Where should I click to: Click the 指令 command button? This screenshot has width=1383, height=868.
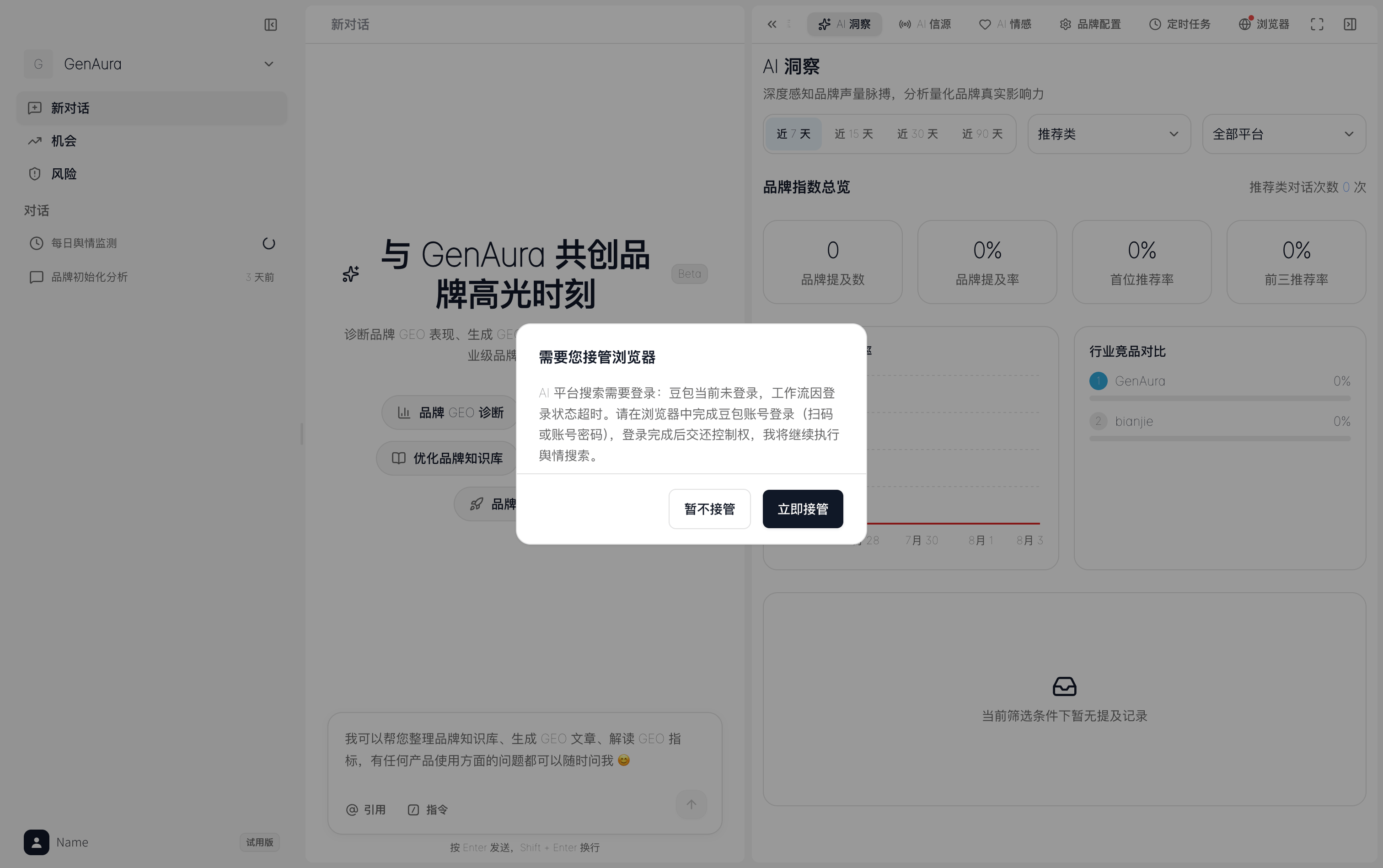[x=428, y=809]
